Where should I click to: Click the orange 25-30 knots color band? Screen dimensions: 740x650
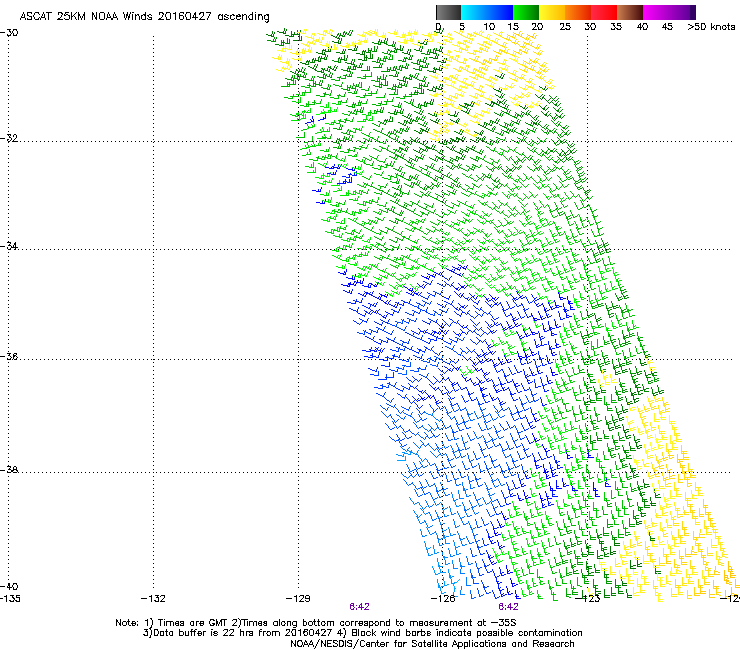pos(578,12)
